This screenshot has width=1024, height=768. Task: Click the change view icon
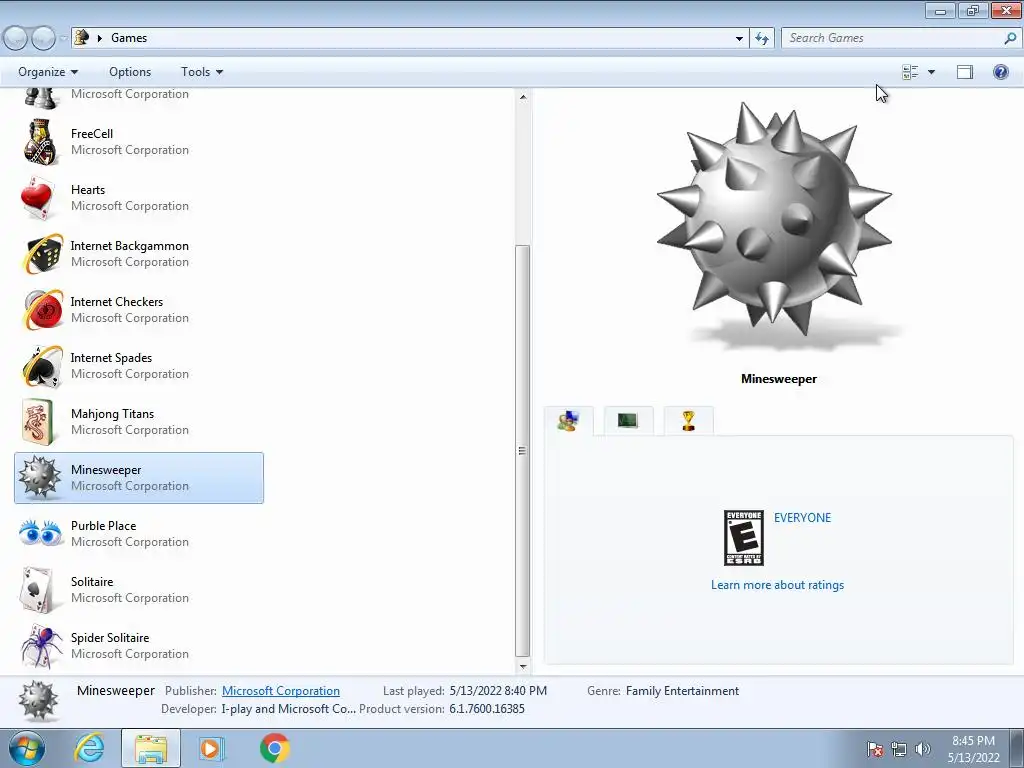(910, 72)
